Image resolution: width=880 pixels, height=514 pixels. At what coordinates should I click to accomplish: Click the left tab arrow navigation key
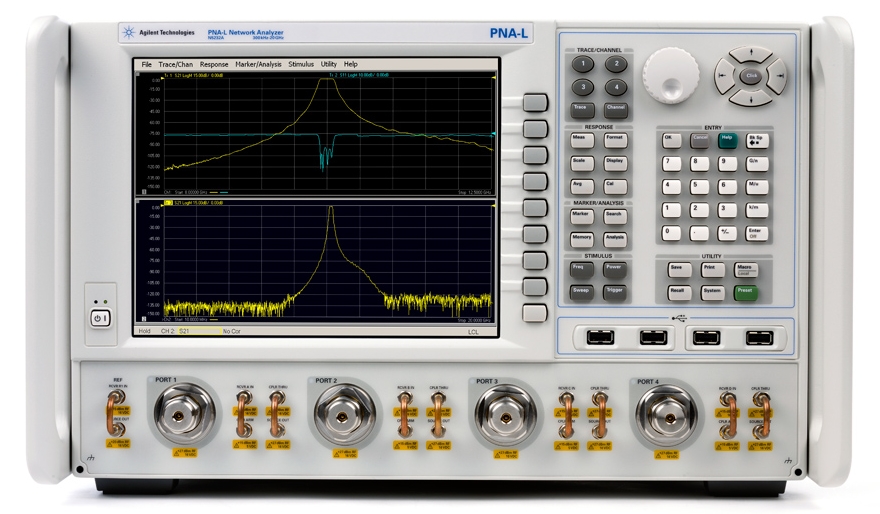click(x=724, y=76)
